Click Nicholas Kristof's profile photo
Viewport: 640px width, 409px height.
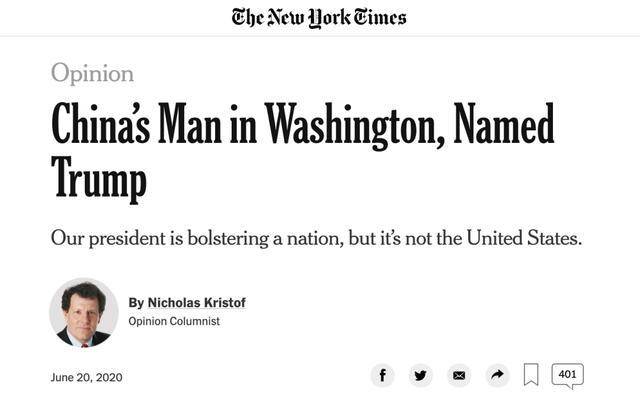83,312
